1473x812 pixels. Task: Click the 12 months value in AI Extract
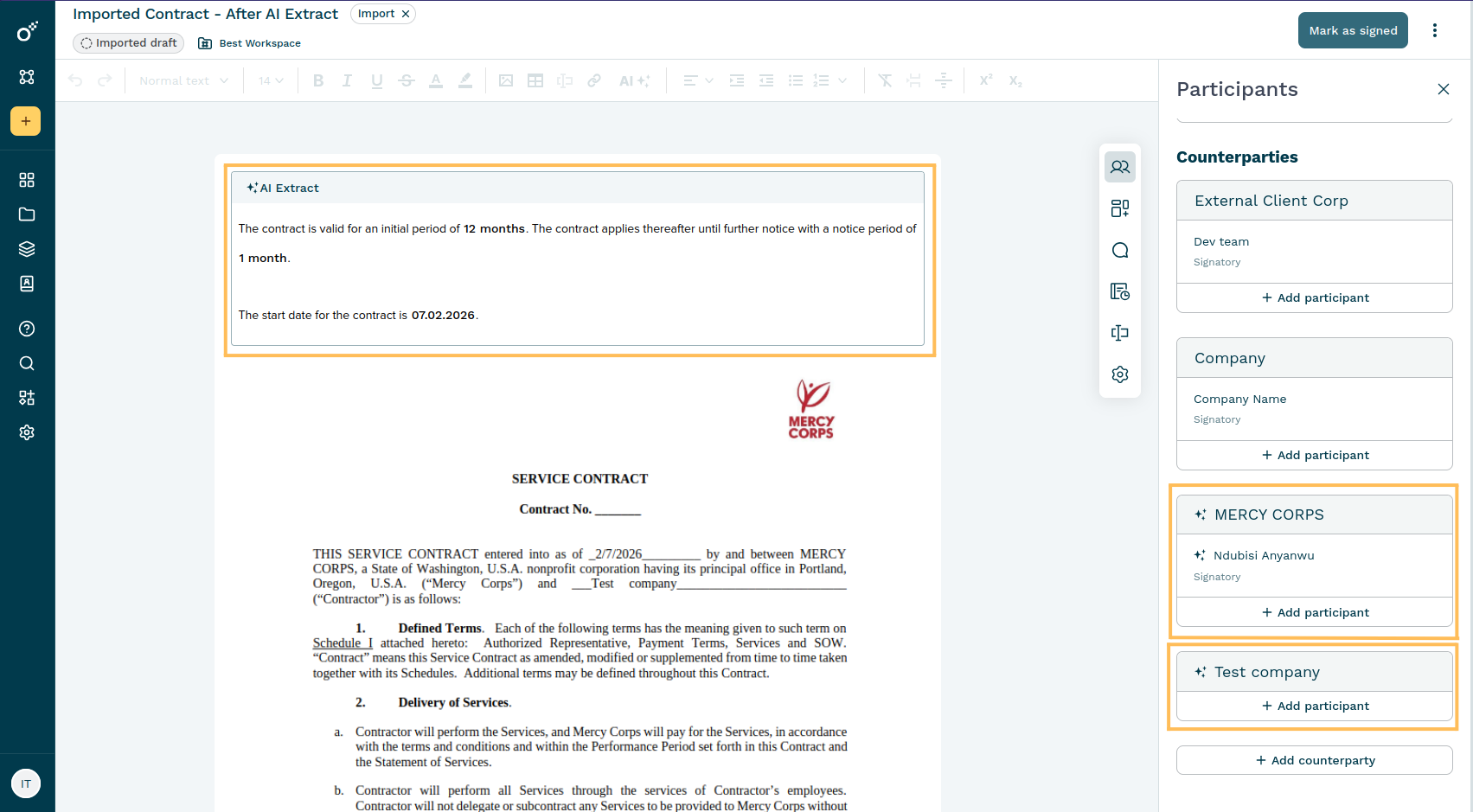pyautogui.click(x=494, y=229)
